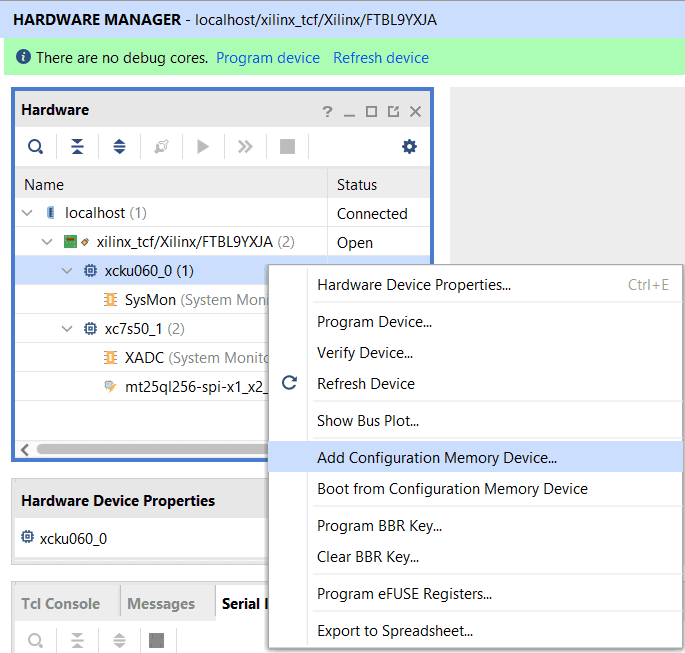Select Export to Spreadsheet menu option
The width and height of the screenshot is (685, 653).
[x=394, y=630]
